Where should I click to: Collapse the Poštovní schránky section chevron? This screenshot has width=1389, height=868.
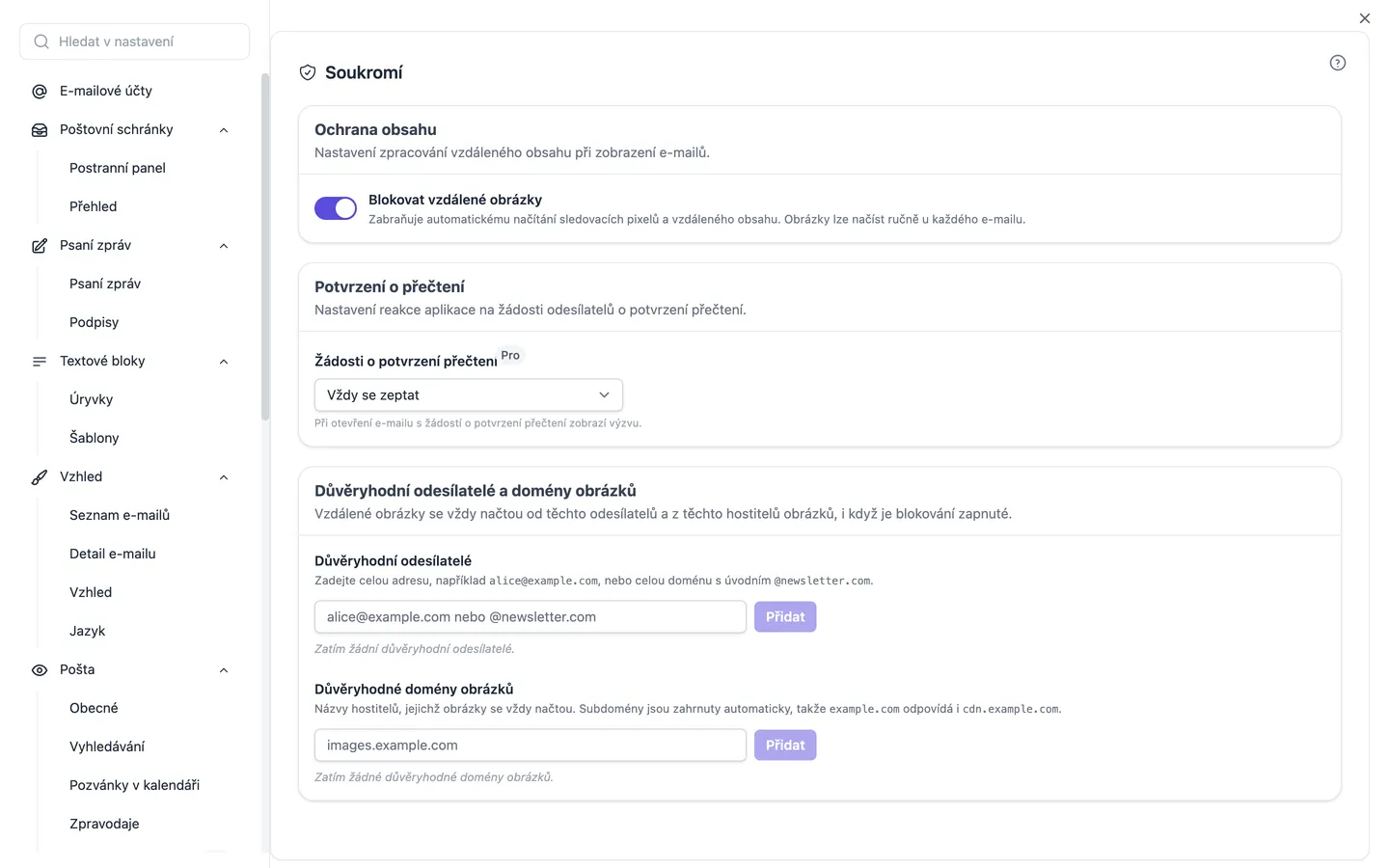click(224, 130)
